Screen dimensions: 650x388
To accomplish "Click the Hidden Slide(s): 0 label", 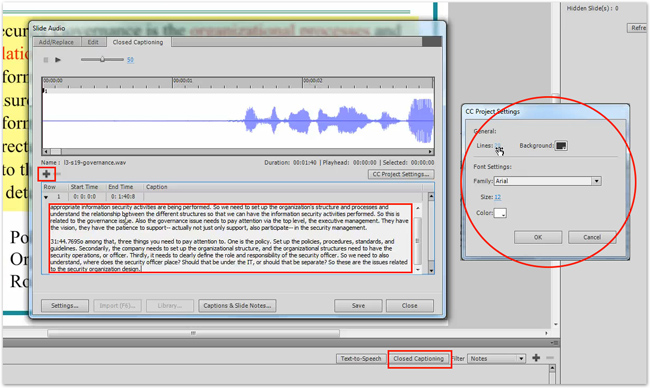I will click(592, 8).
